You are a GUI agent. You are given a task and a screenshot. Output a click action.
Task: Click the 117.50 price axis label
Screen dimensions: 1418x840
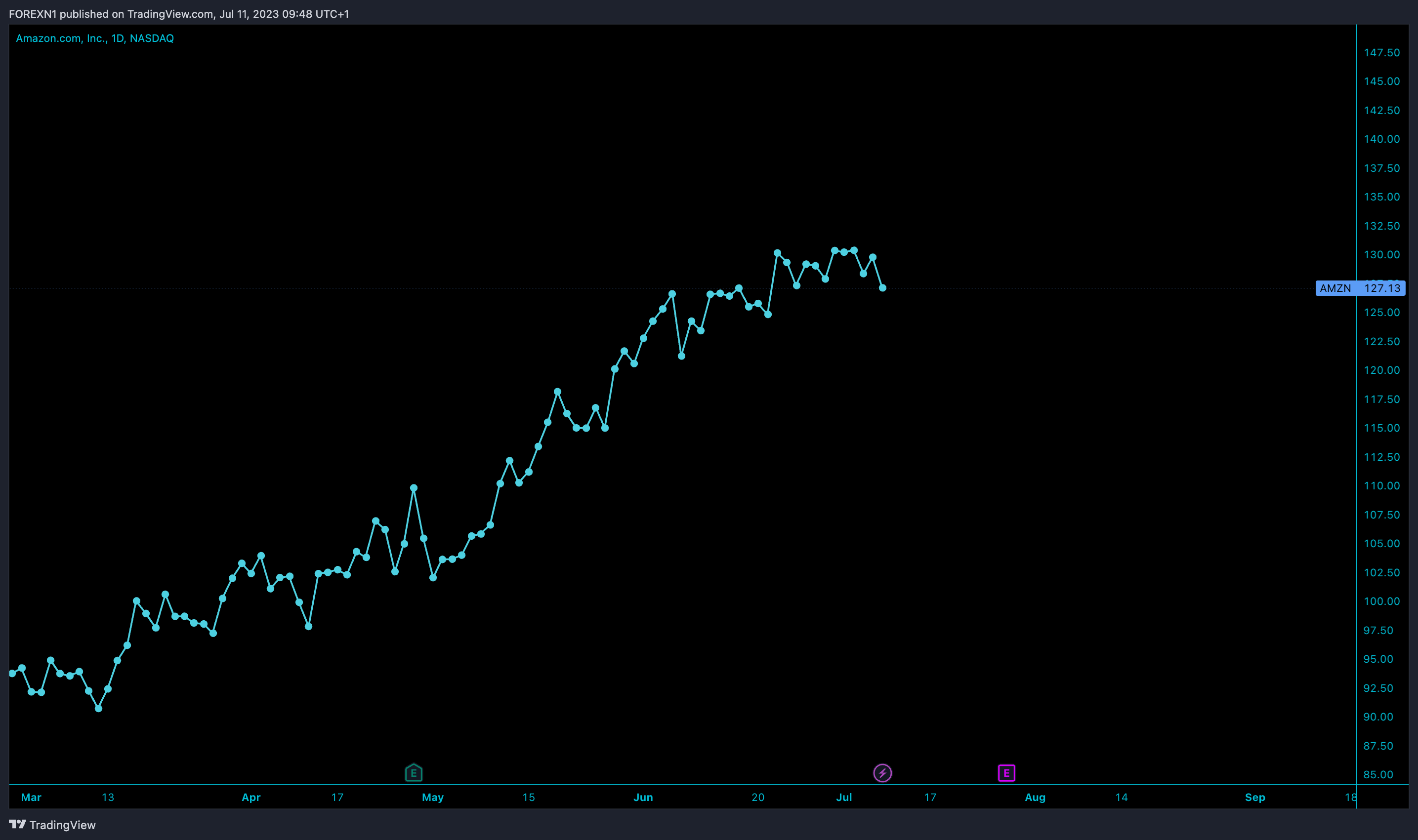pos(1381,400)
